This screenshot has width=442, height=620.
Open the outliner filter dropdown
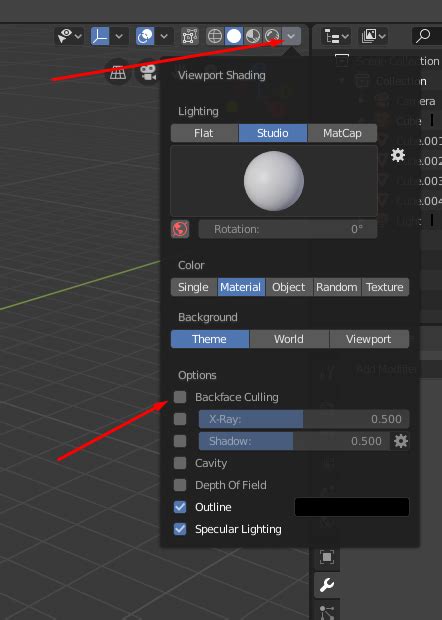pyautogui.click(x=373, y=36)
